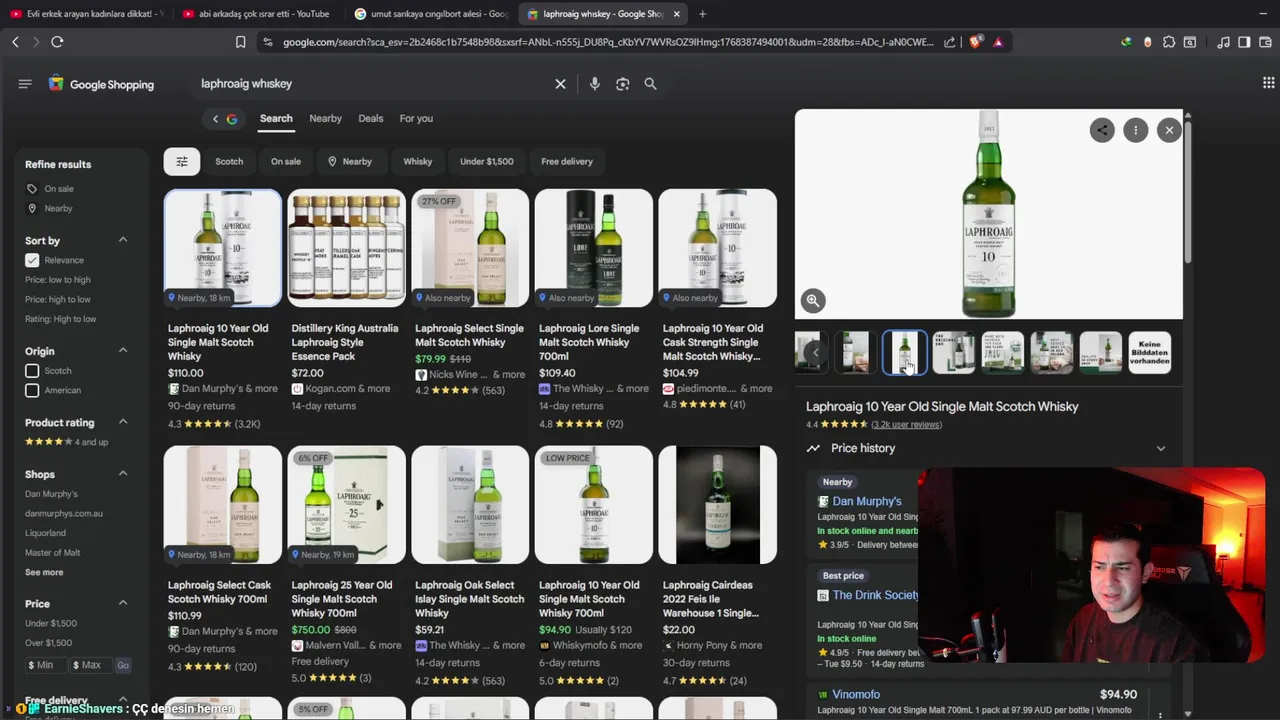Collapse the Price section
The height and width of the screenshot is (720, 1280).
pyautogui.click(x=123, y=602)
